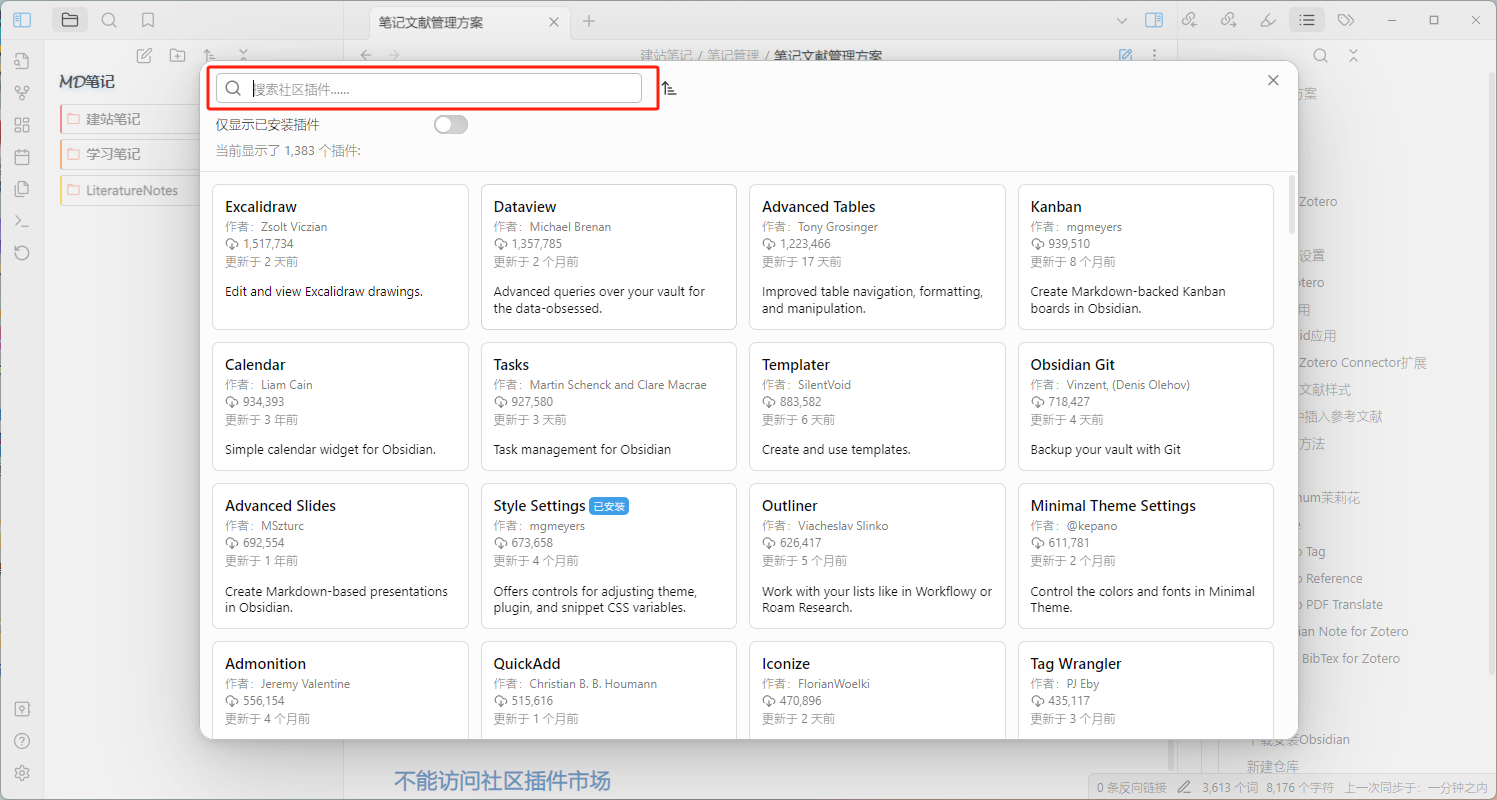Viewport: 1497px width, 800px height.
Task: Open help from the bottom ribbon
Action: tap(22, 741)
